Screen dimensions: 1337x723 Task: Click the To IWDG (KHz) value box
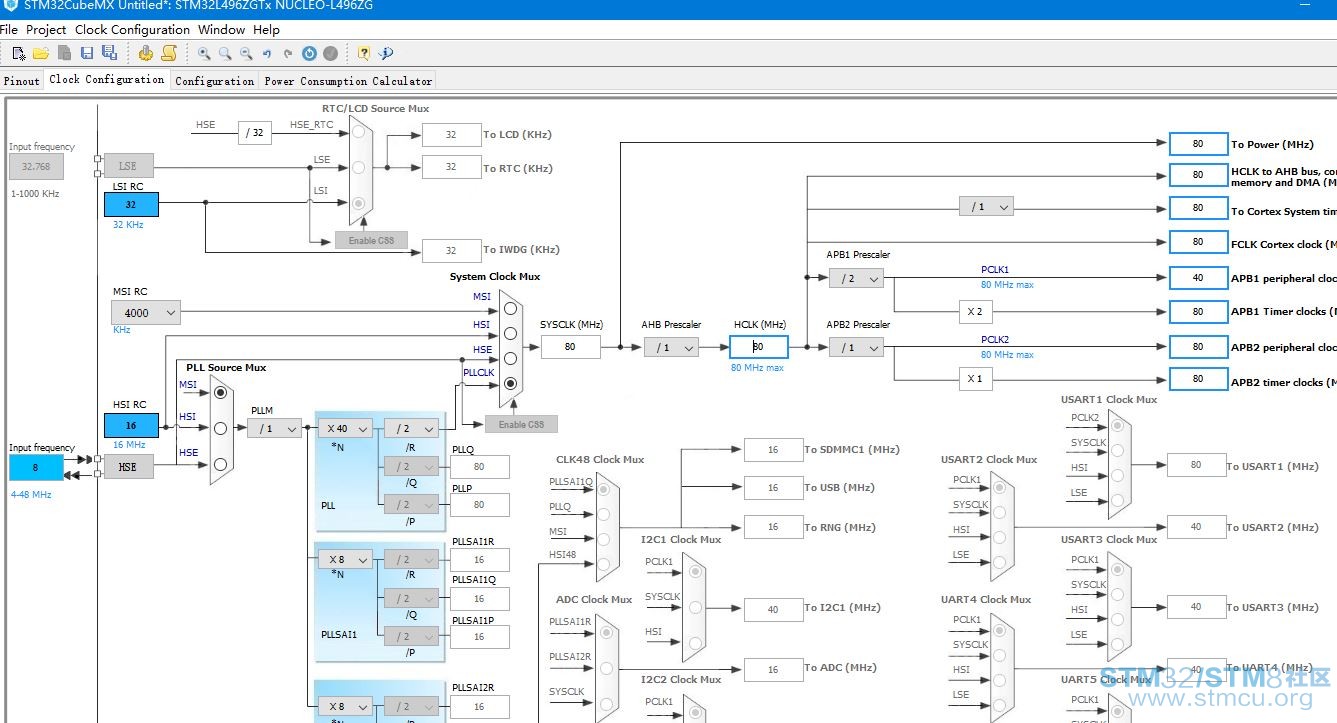pyautogui.click(x=451, y=251)
